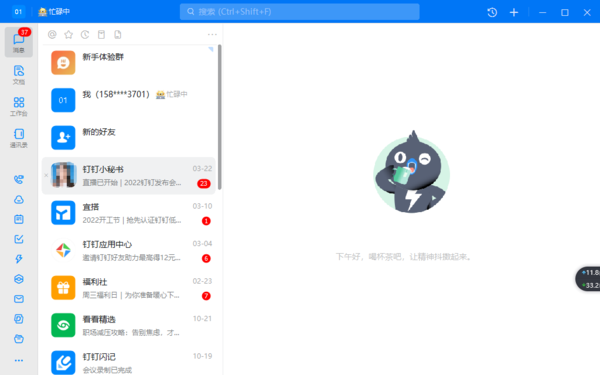Open the 工作台 workbench tab in sidebar
This screenshot has width=600, height=375.
click(19, 106)
